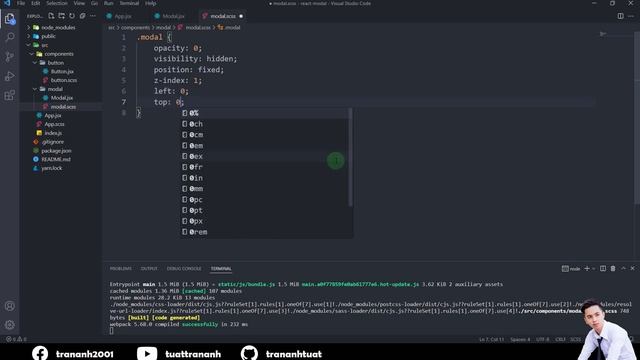Open the Help menu

point(151,3)
